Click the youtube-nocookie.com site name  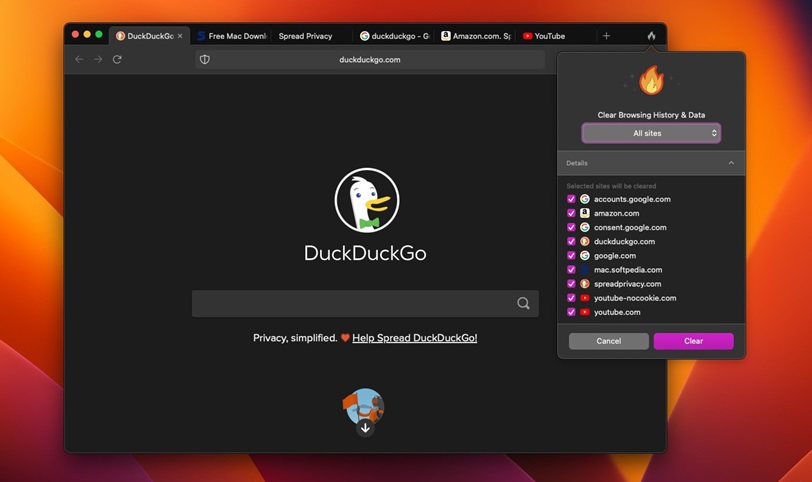pyautogui.click(x=635, y=298)
